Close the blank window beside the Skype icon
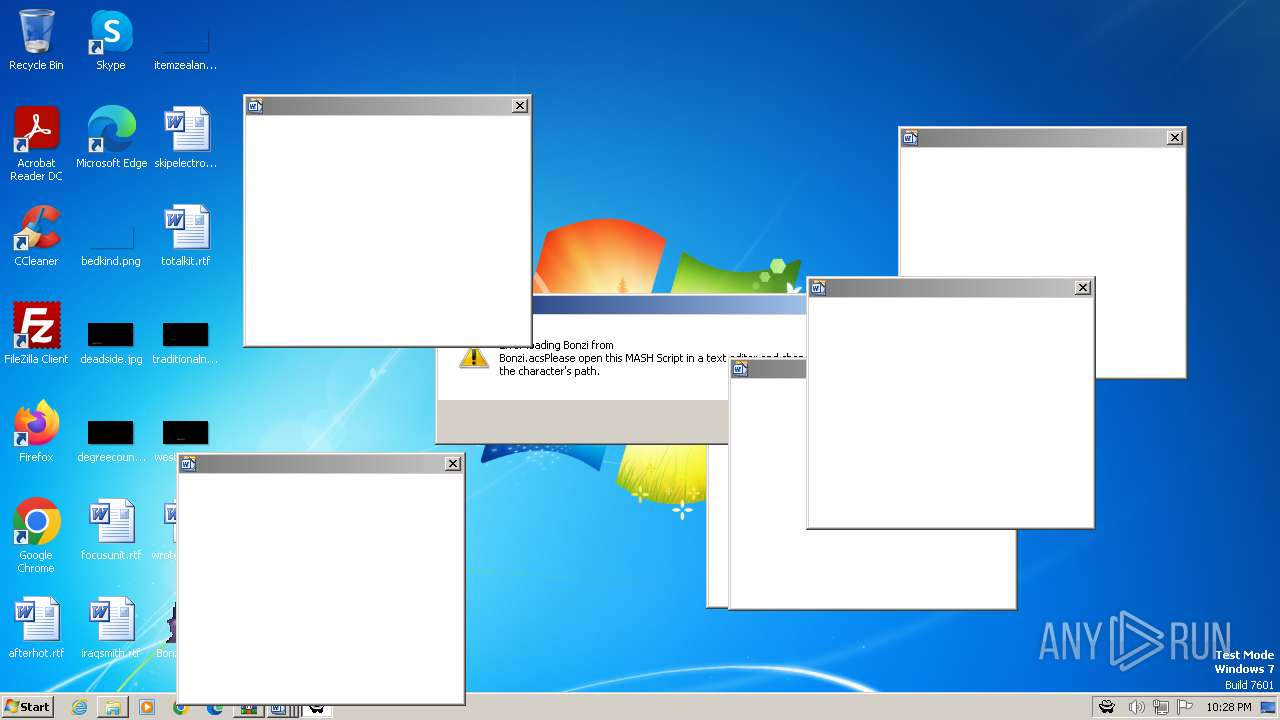Viewport: 1280px width, 720px height. point(520,106)
